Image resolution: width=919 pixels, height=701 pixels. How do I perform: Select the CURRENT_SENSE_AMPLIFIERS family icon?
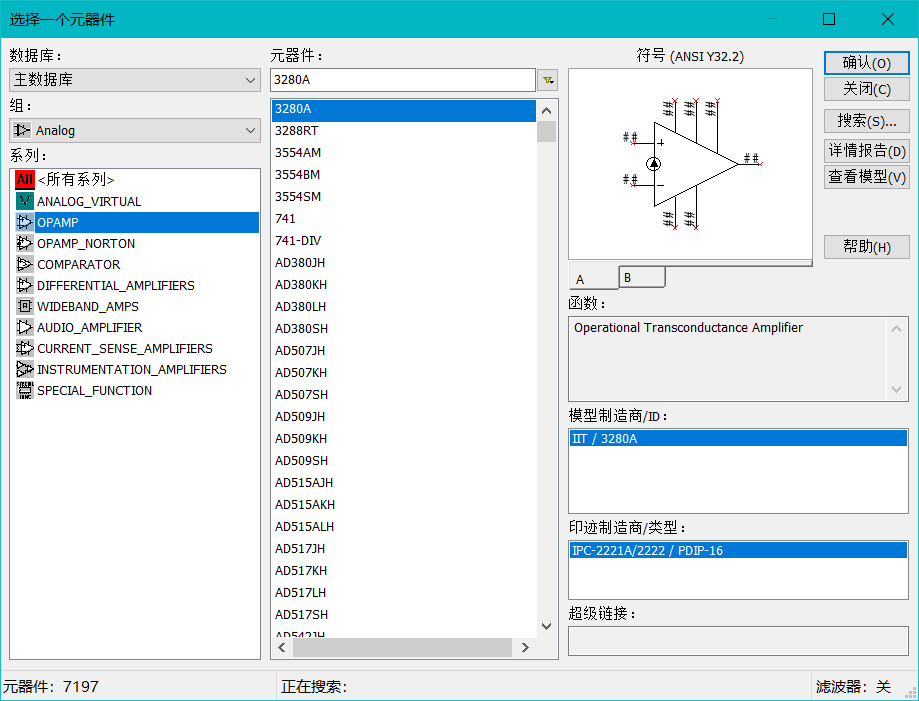pos(24,348)
